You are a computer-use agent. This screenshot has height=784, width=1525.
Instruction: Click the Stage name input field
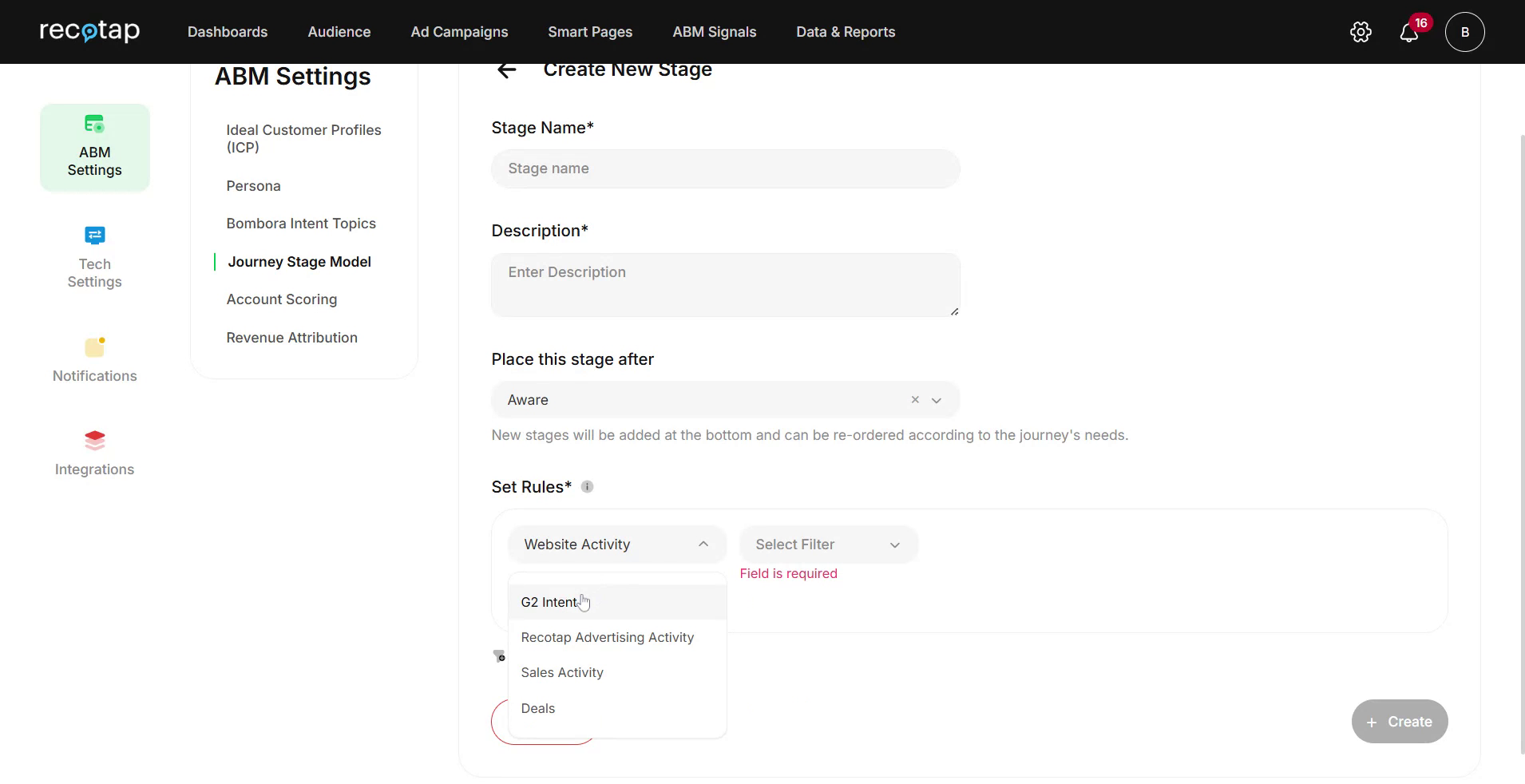725,168
